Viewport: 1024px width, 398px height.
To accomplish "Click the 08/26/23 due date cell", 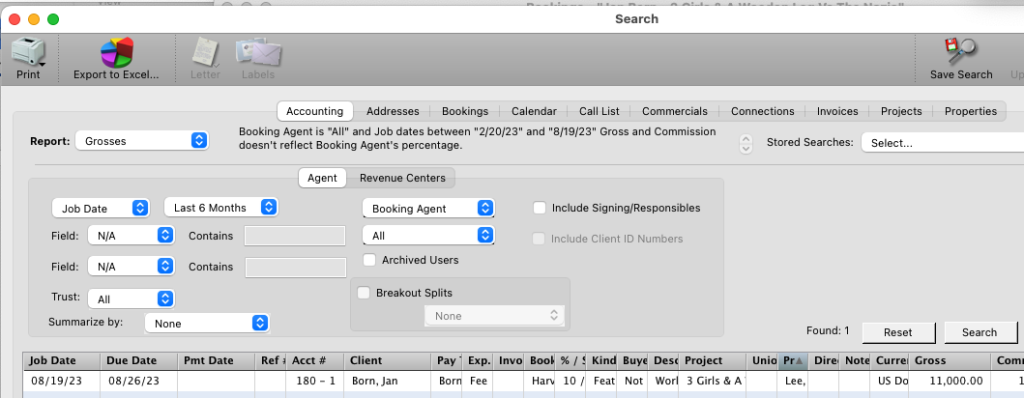I will click(x=138, y=380).
